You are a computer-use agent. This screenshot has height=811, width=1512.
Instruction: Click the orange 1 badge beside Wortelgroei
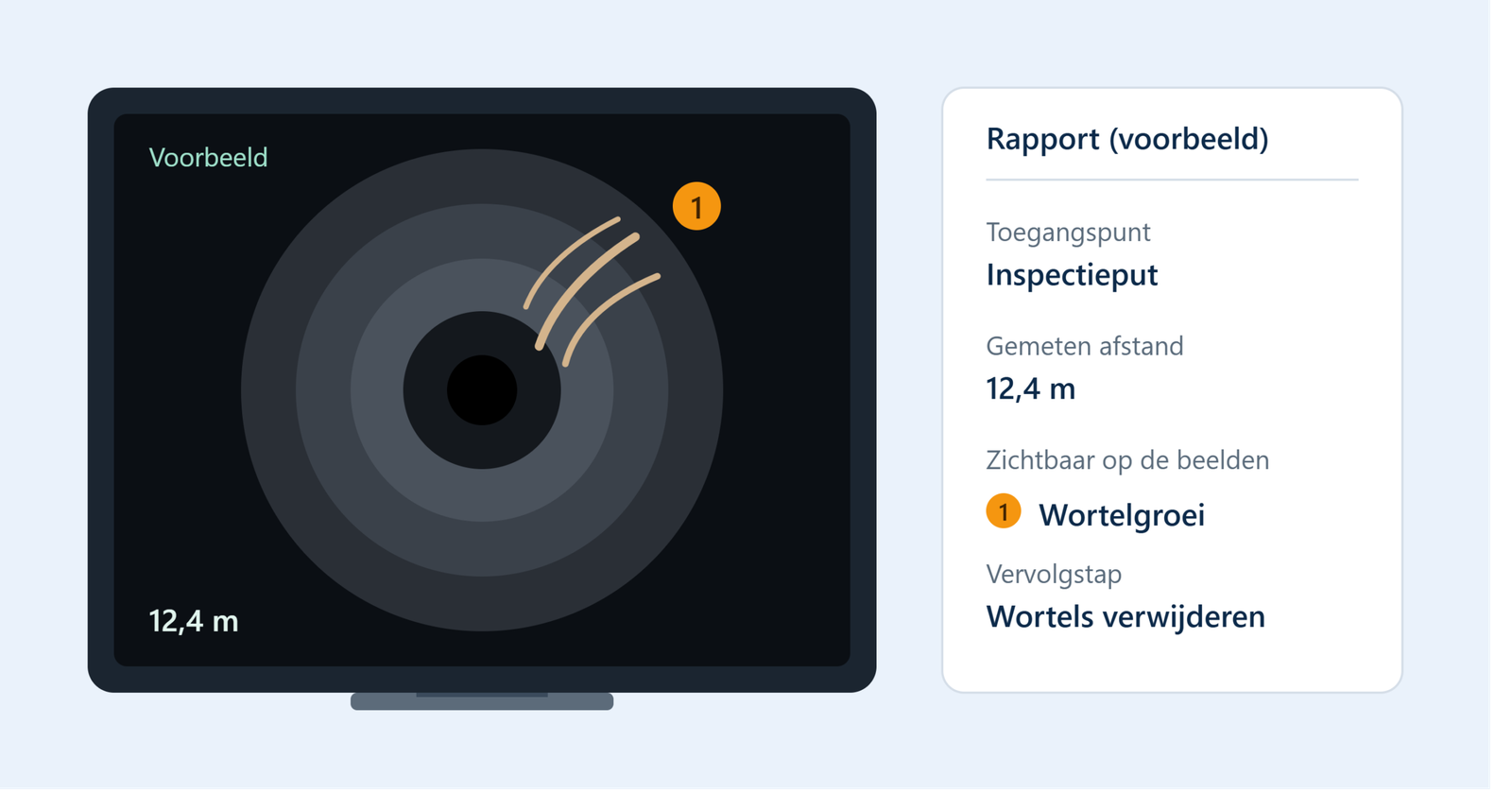(1004, 511)
